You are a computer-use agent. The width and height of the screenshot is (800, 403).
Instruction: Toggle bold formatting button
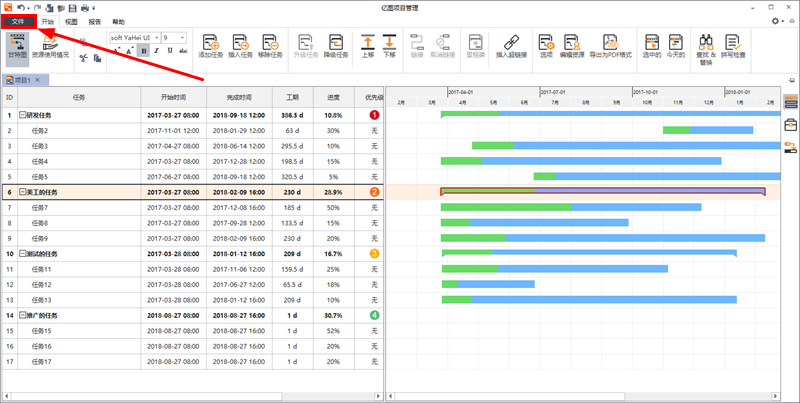click(x=143, y=50)
